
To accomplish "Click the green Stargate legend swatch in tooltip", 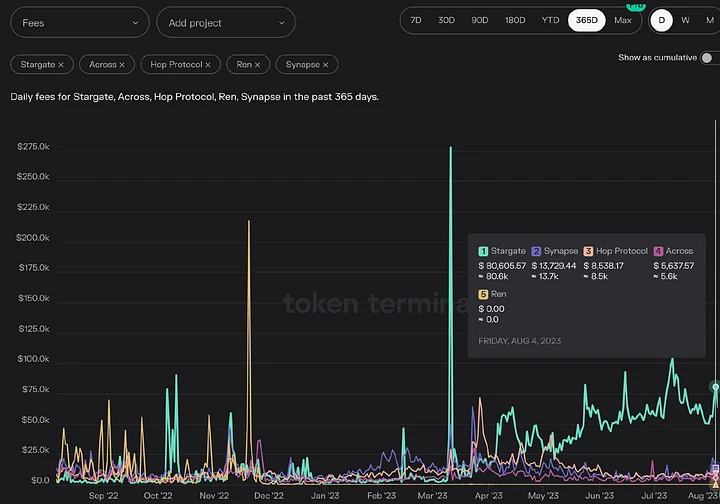I will pyautogui.click(x=482, y=251).
